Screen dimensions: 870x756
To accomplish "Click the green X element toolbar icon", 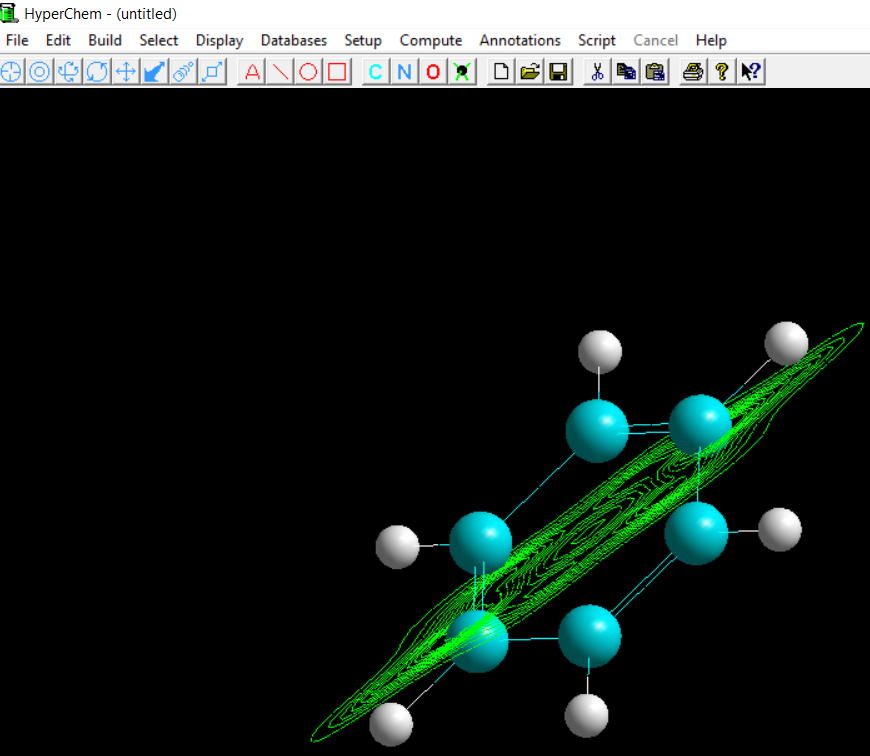I will click(462, 72).
